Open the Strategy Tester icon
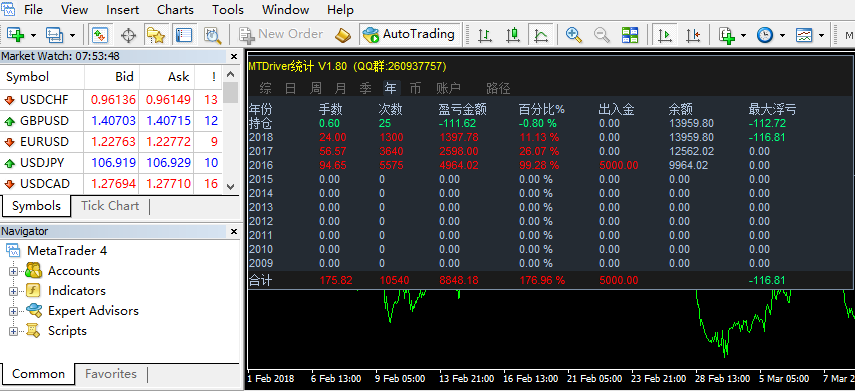The image size is (855, 391). (213, 35)
